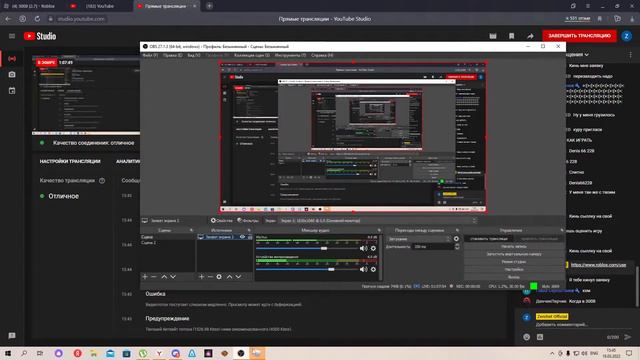640x360 pixels.
Task: Click the clip icon left of the bookmark
Action: [493, 36]
